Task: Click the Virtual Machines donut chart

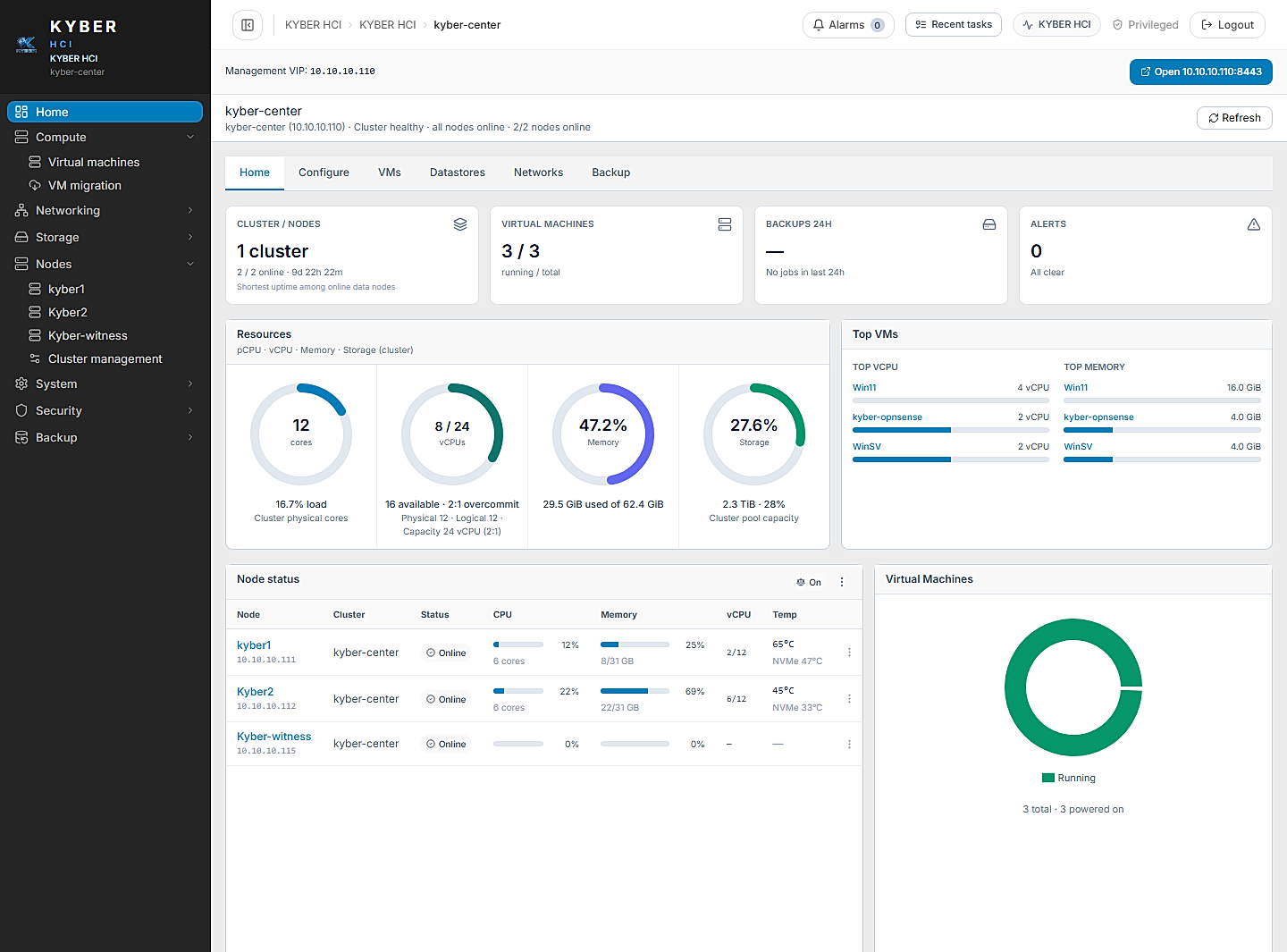Action: tap(1073, 687)
